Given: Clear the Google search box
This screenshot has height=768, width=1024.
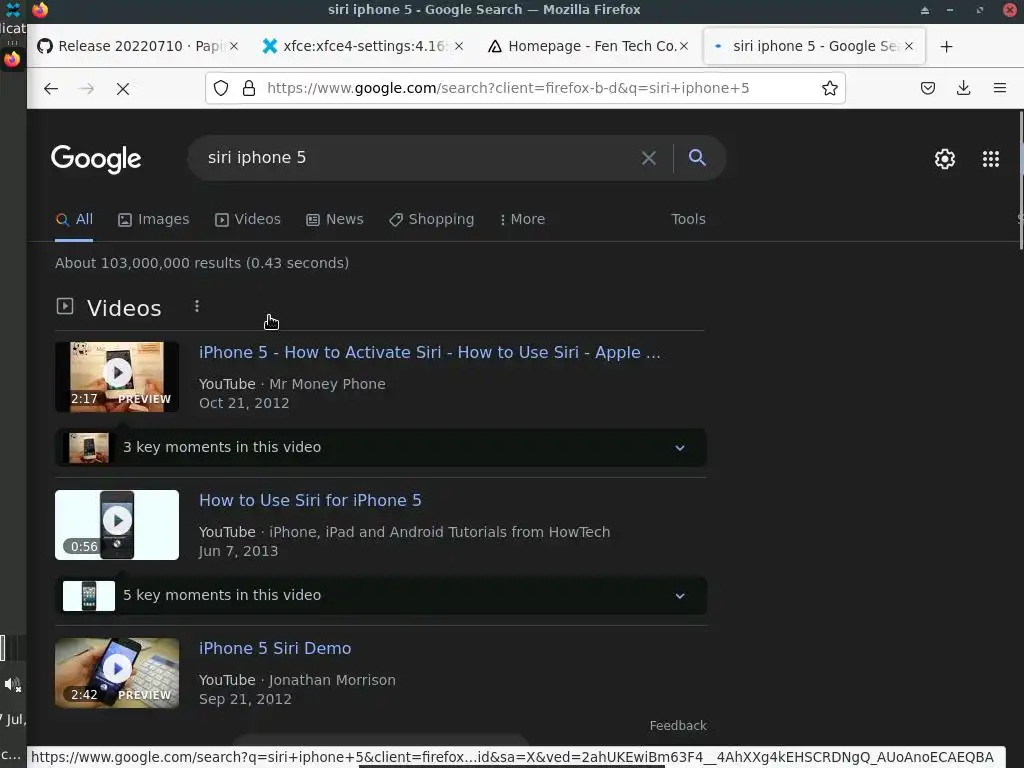Looking at the screenshot, I should pos(648,158).
